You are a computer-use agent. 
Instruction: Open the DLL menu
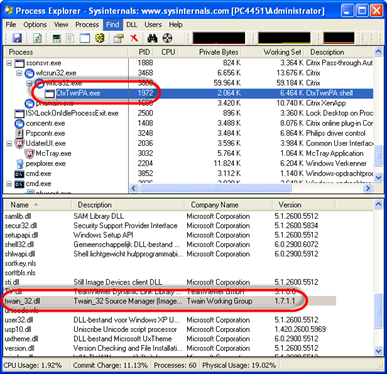pyautogui.click(x=131, y=25)
